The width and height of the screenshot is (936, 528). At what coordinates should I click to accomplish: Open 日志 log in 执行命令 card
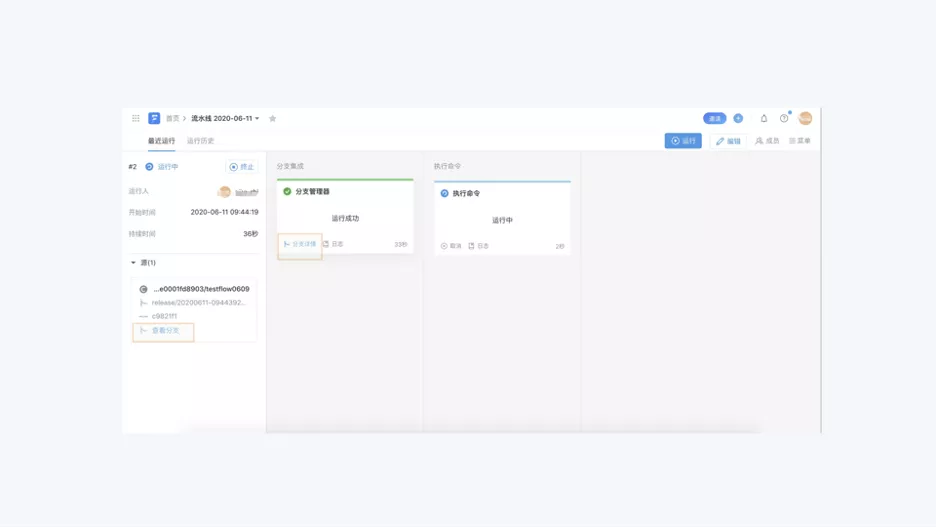pos(479,246)
